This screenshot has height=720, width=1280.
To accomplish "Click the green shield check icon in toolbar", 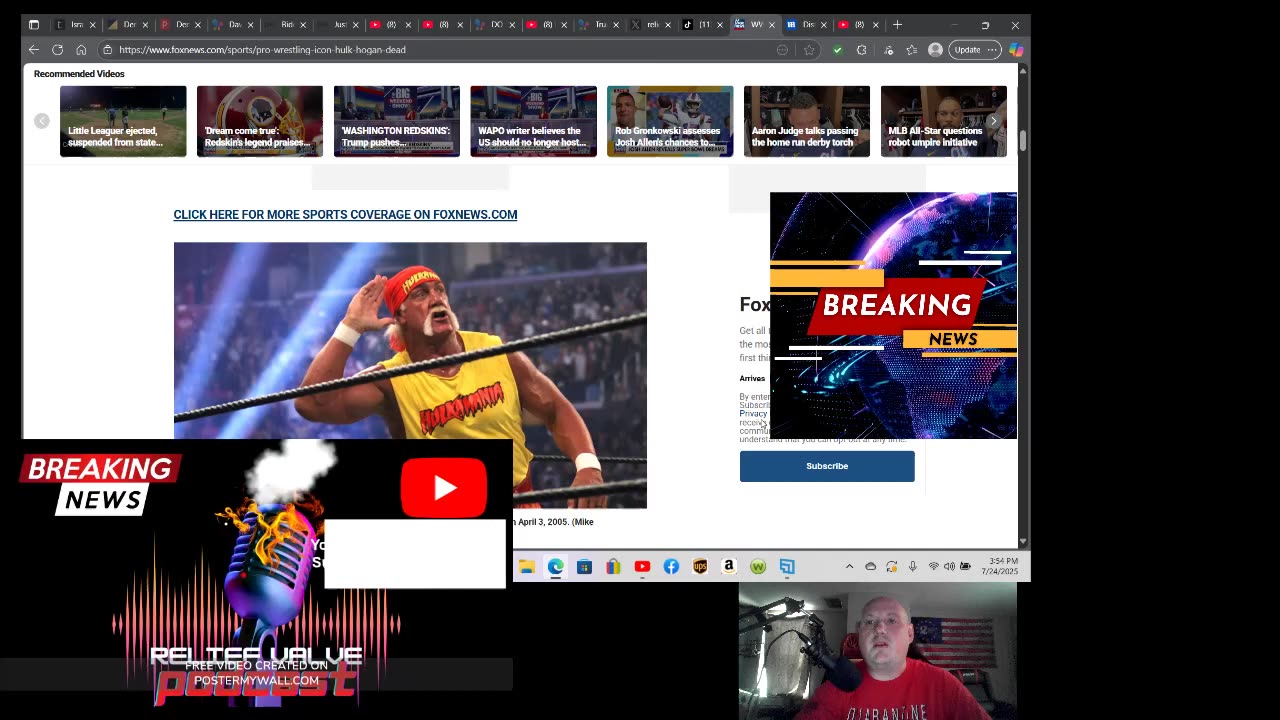I will click(x=837, y=50).
